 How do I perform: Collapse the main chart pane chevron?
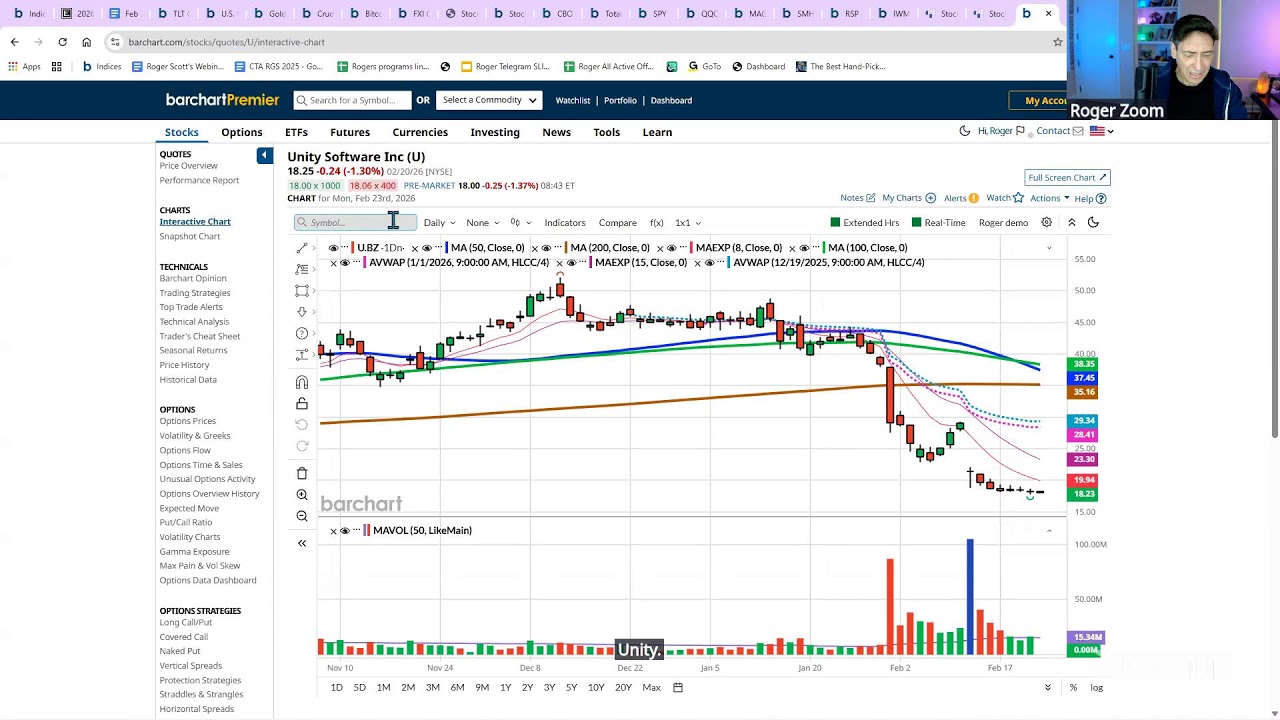click(1049, 248)
